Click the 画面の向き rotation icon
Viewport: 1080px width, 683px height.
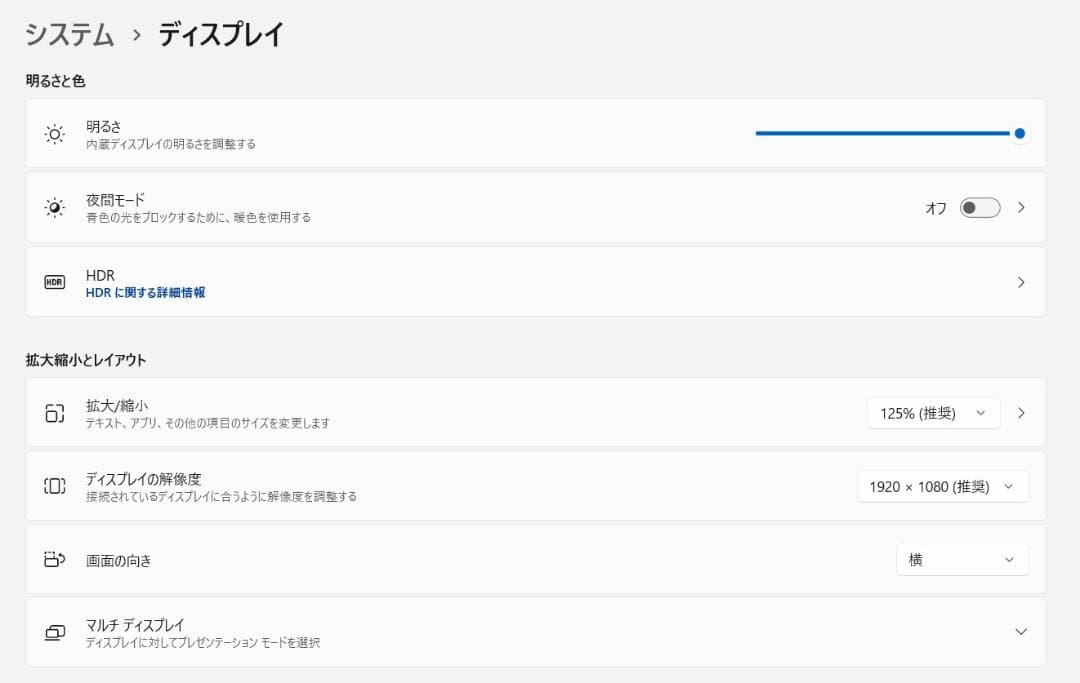click(55, 560)
